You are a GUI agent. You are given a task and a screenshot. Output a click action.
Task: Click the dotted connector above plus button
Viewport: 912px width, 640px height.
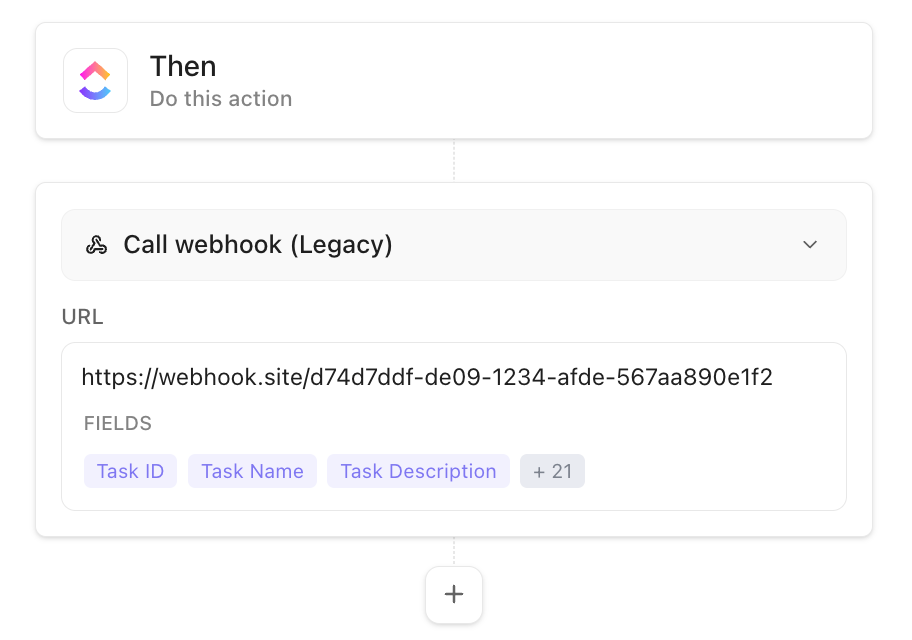[454, 551]
